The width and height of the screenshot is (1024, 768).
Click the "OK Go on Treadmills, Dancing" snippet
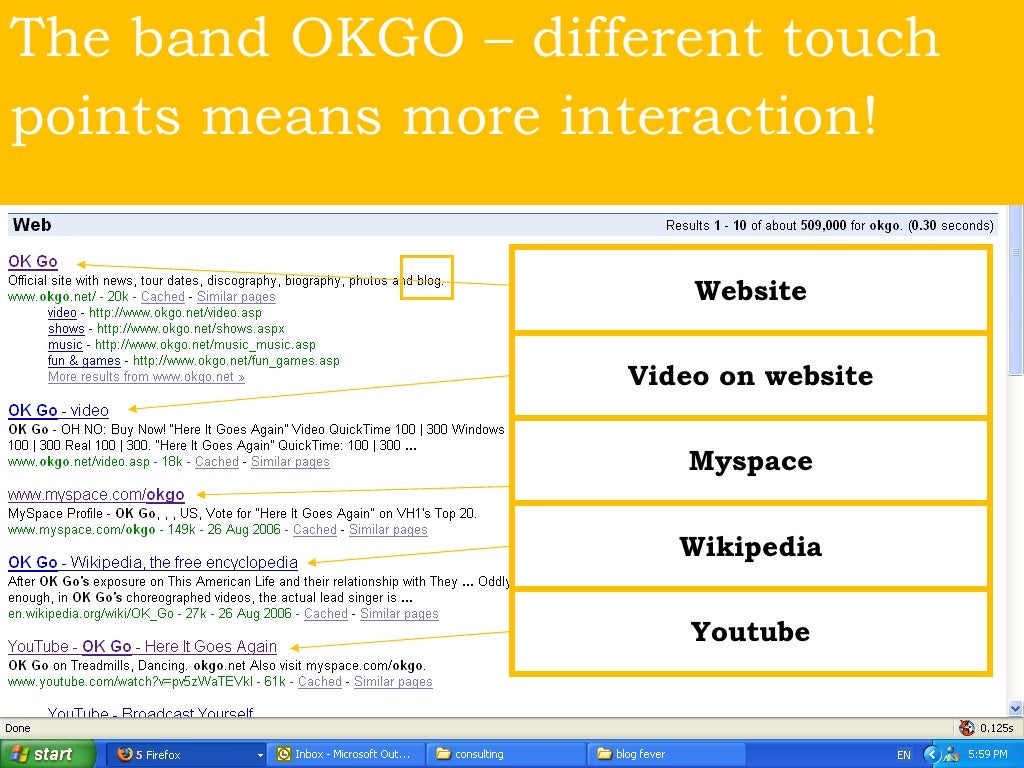coord(217,665)
